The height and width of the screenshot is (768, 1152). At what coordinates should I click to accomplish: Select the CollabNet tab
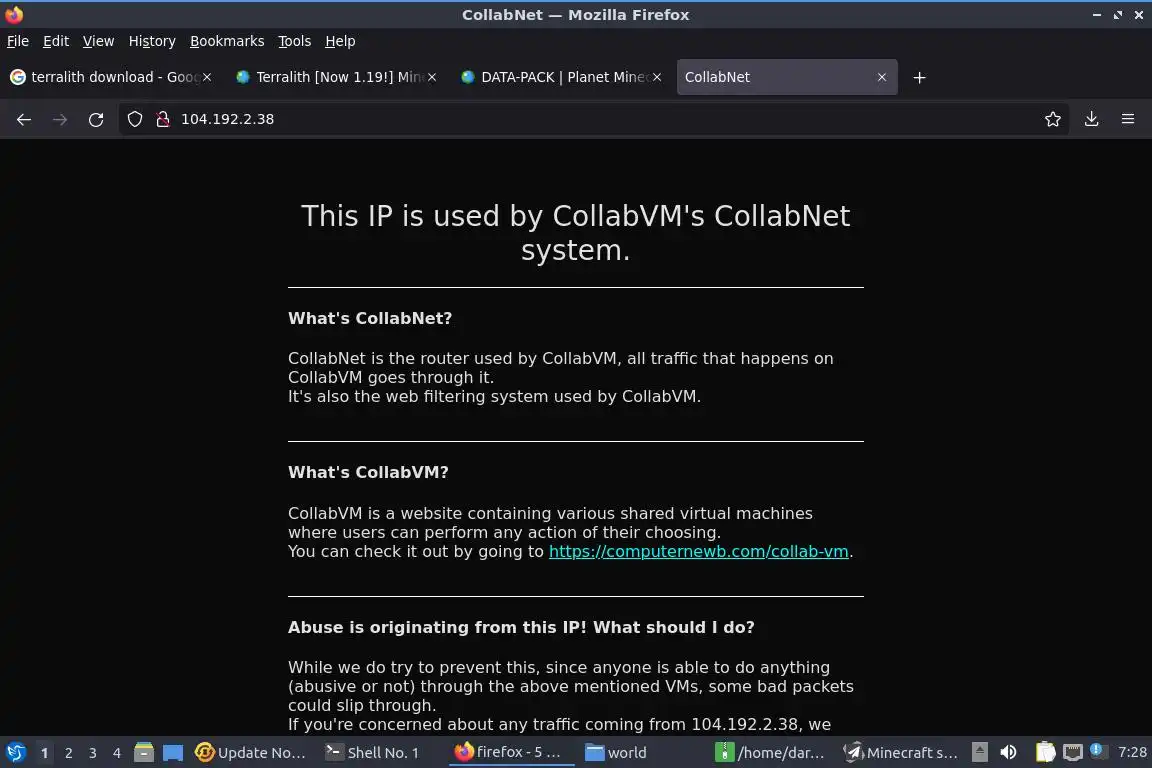click(786, 77)
